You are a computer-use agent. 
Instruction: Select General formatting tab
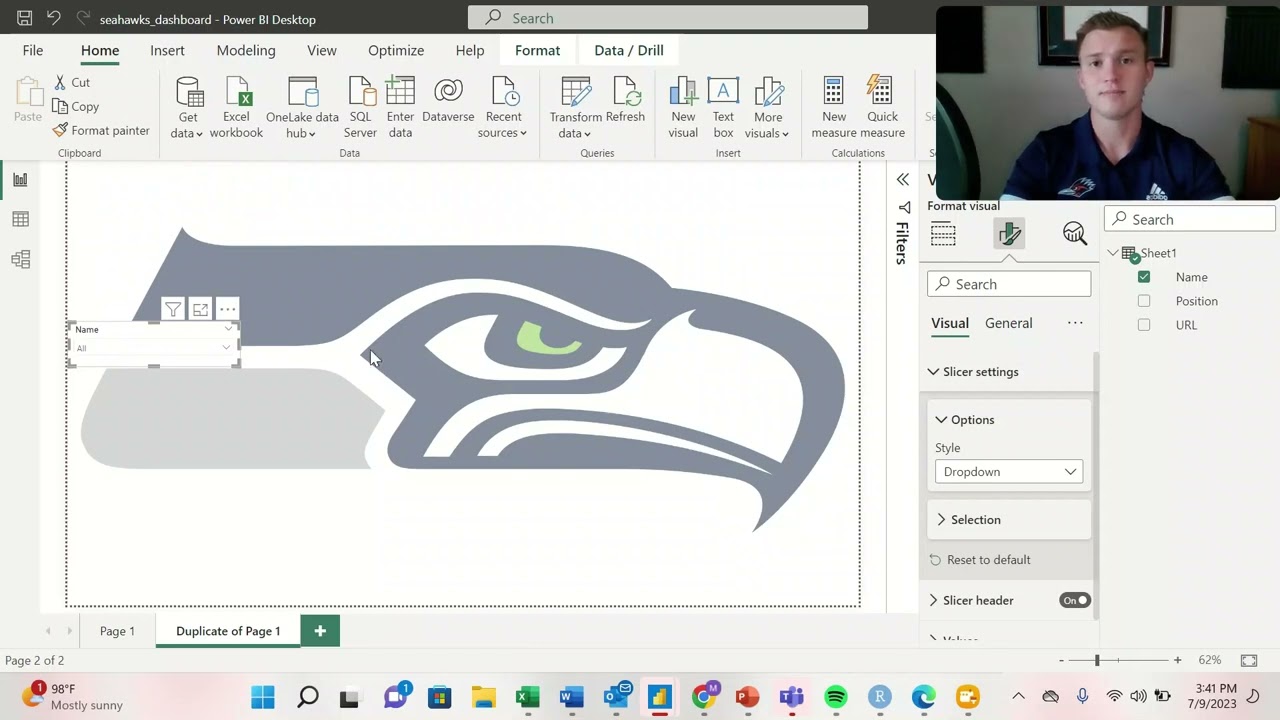1008,323
